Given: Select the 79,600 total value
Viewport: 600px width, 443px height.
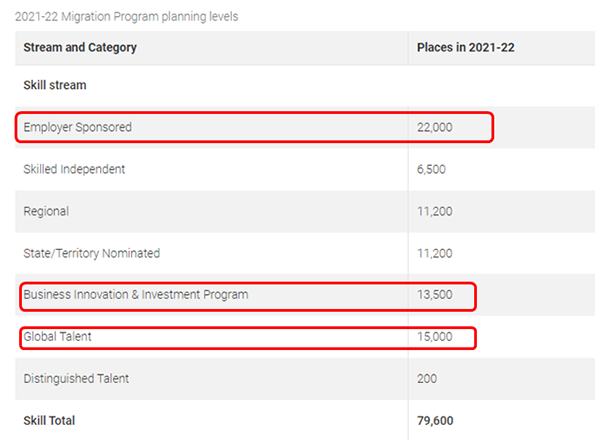Looking at the screenshot, I should pos(435,421).
